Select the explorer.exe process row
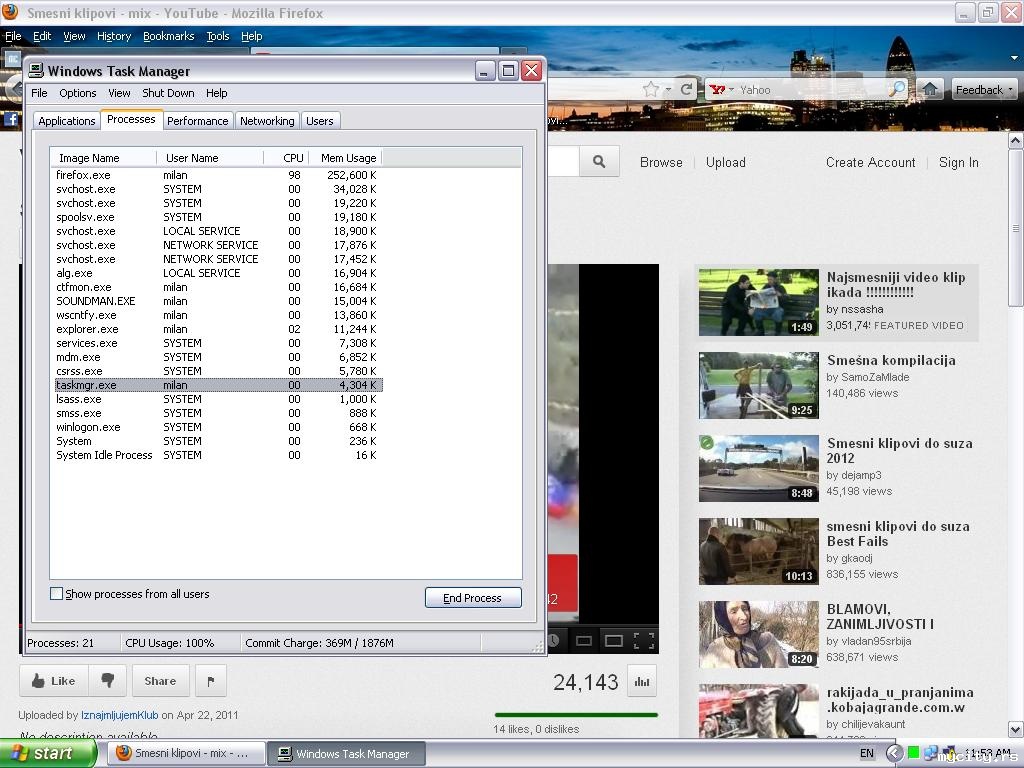The height and width of the screenshot is (768, 1024). click(x=87, y=329)
